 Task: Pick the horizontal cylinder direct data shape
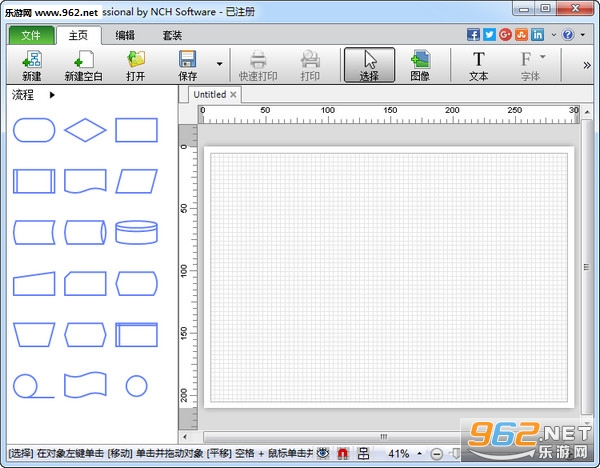pyautogui.click(x=85, y=232)
